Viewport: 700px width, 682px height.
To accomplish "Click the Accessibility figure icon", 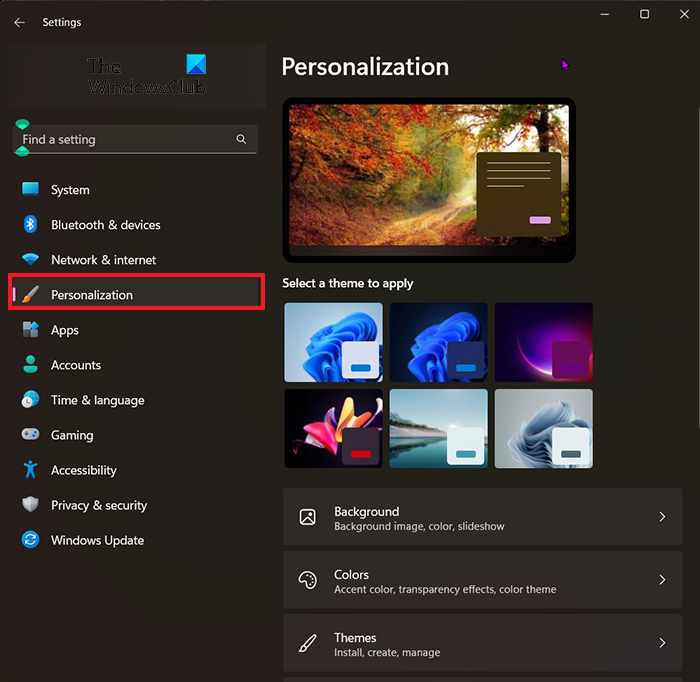I will pos(30,470).
